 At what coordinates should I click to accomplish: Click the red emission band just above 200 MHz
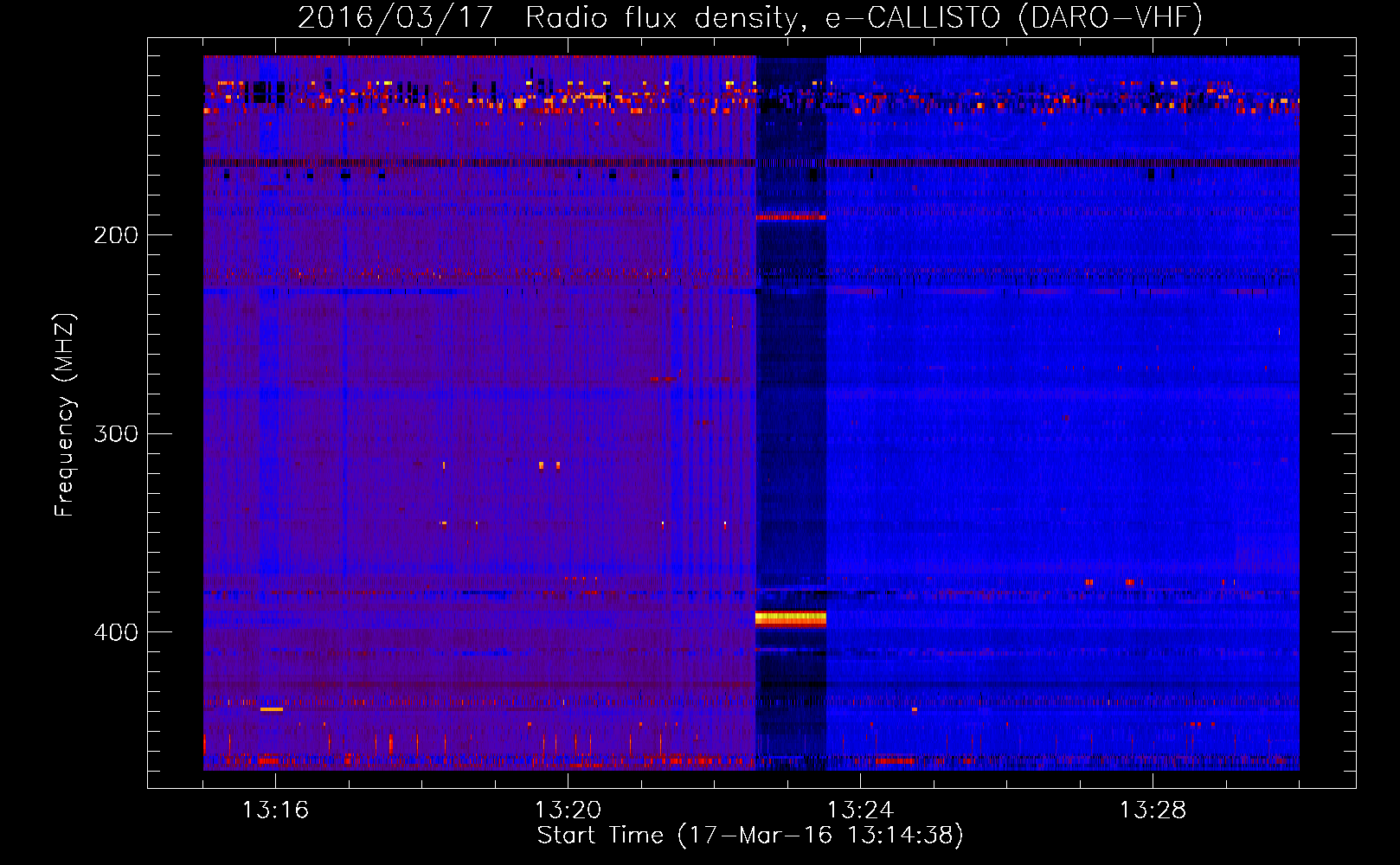click(791, 216)
